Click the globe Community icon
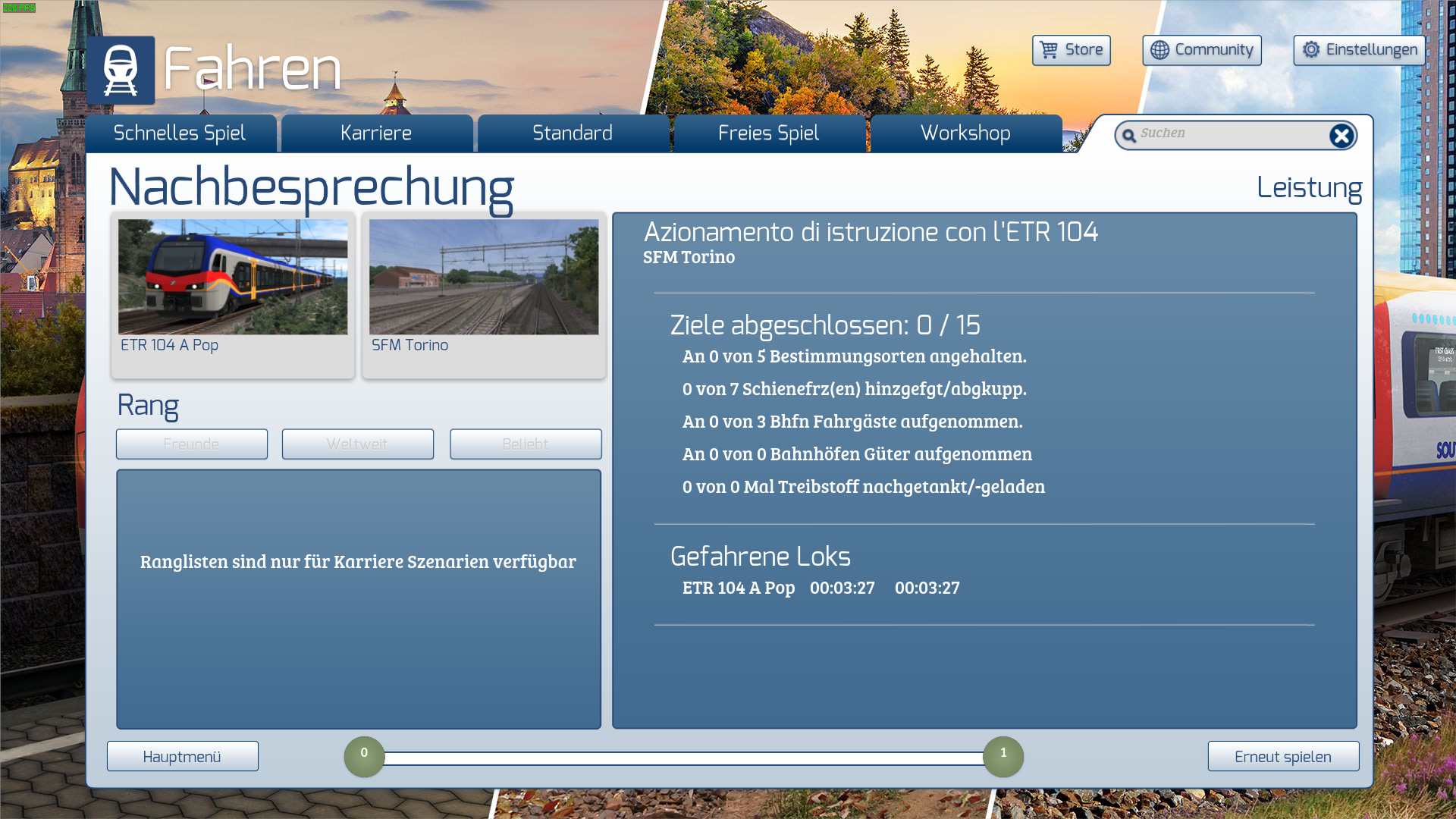Image resolution: width=1456 pixels, height=819 pixels. (1159, 50)
